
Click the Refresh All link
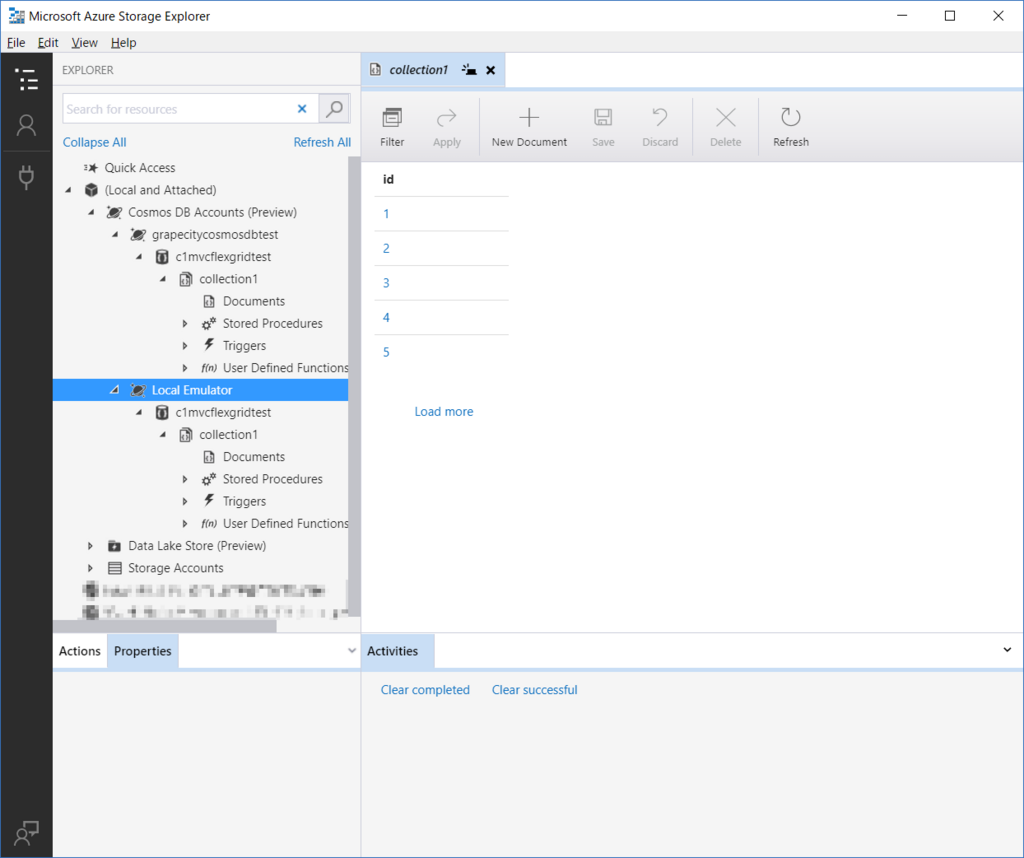coord(322,142)
